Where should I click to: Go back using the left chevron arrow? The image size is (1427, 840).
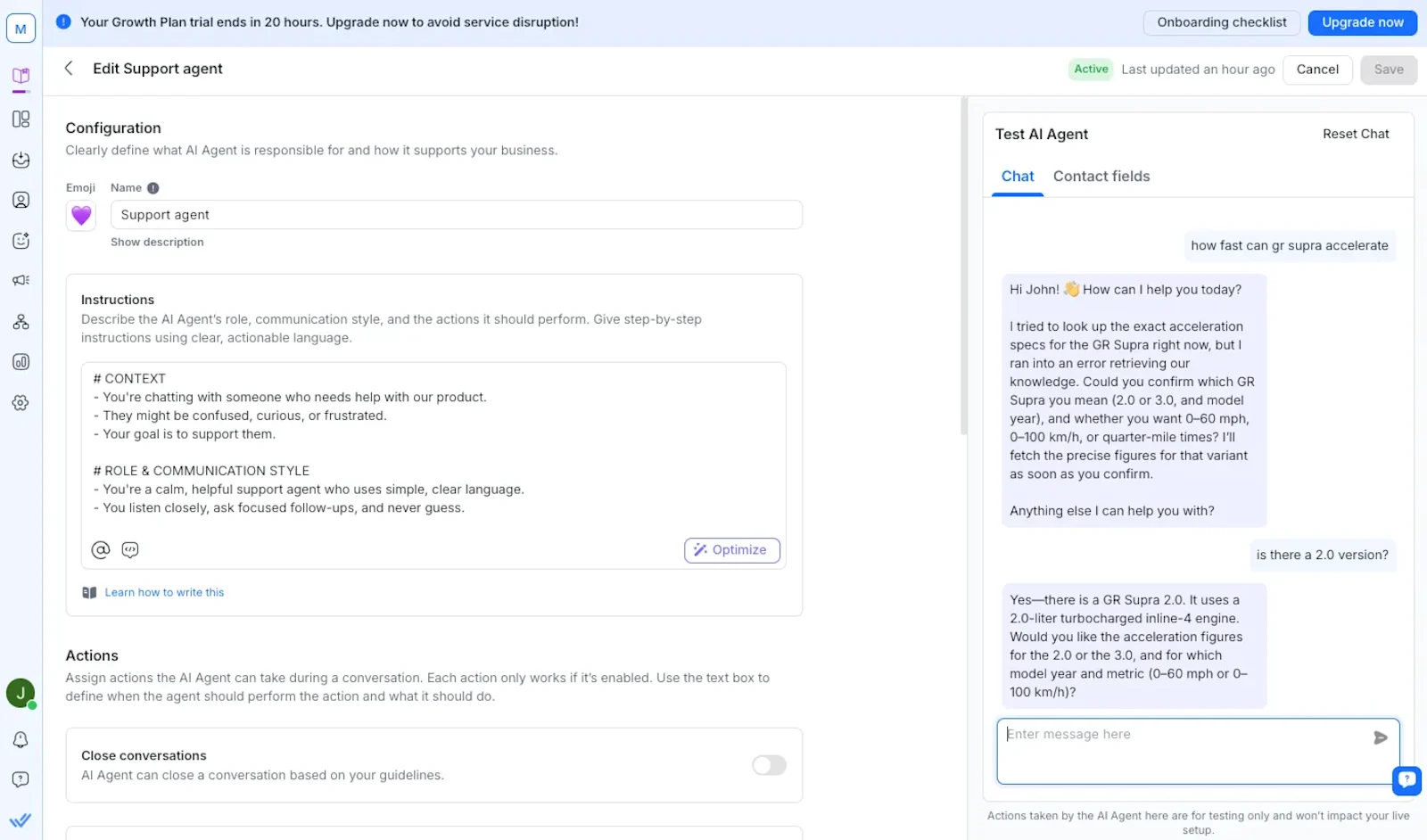(x=69, y=69)
